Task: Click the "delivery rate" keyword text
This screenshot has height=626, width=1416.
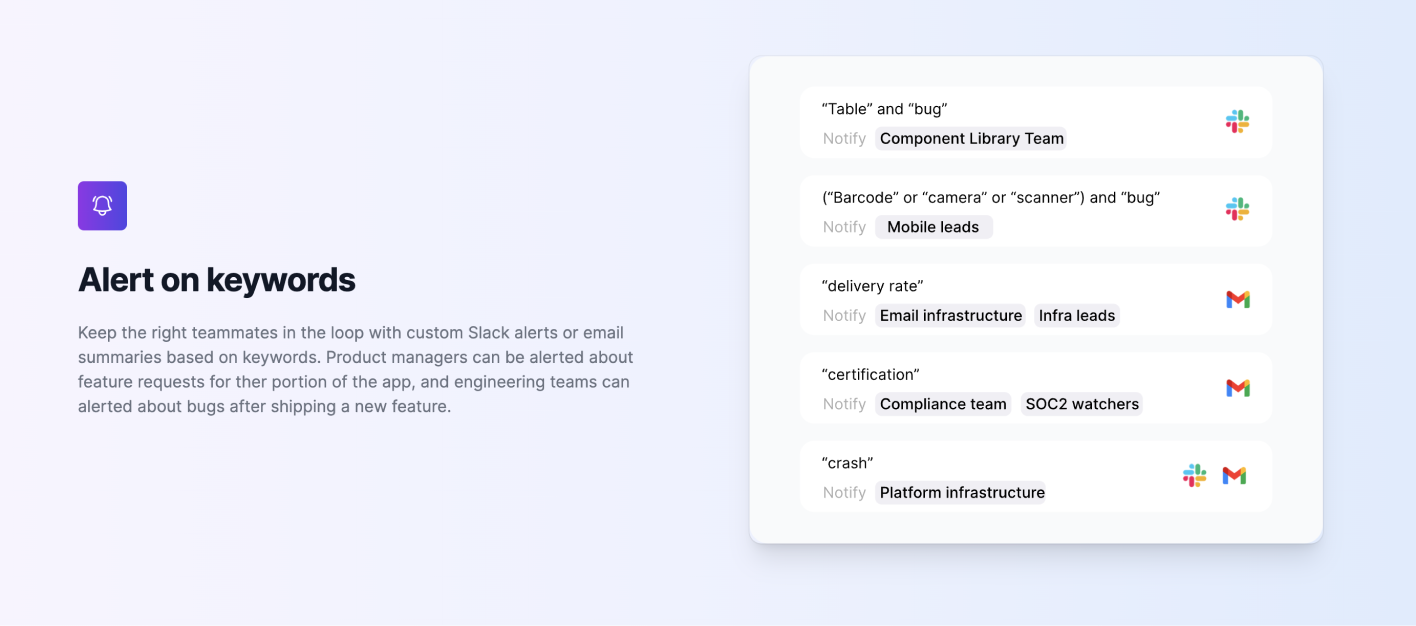Action: click(872, 286)
